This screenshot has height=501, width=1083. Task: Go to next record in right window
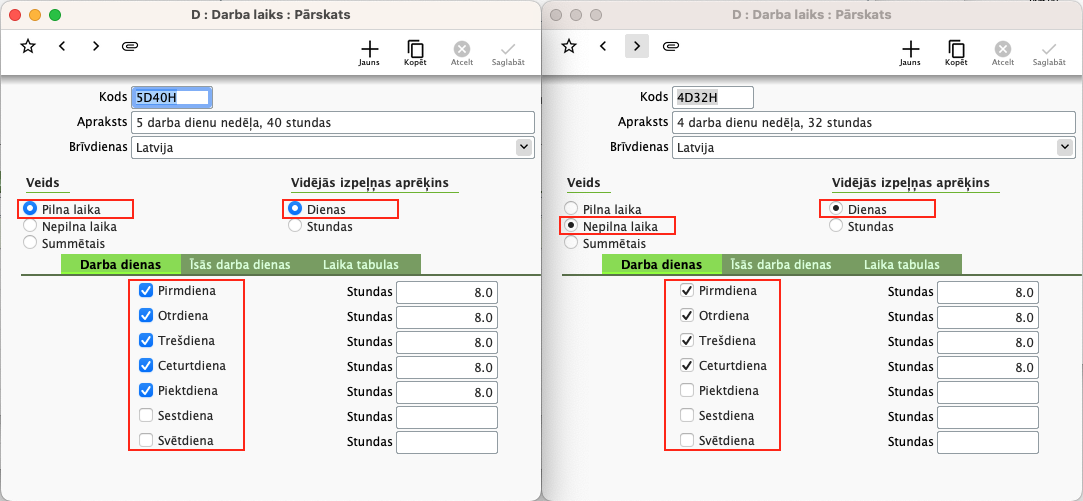pos(637,46)
